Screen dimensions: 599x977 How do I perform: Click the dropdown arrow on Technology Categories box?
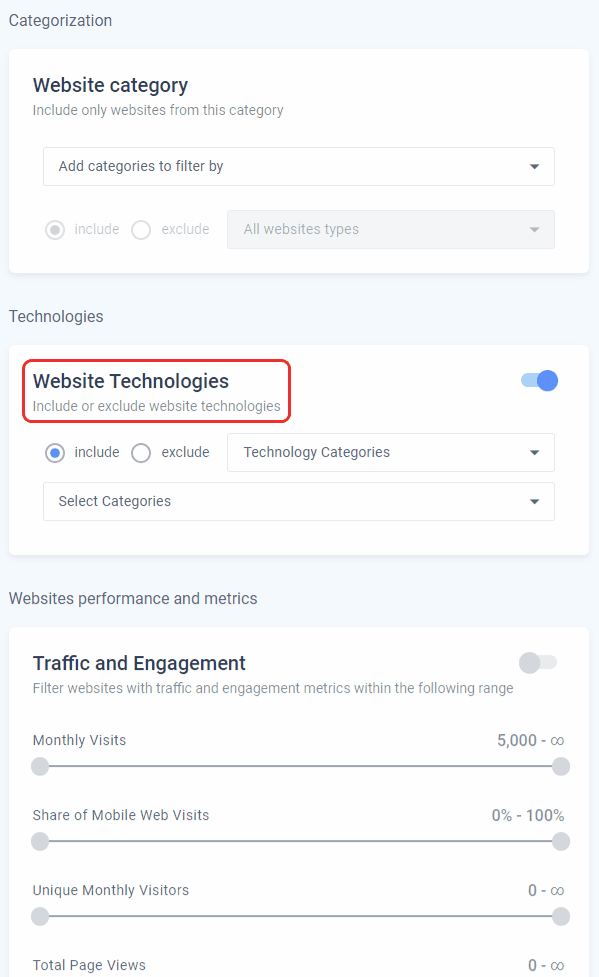click(x=534, y=452)
